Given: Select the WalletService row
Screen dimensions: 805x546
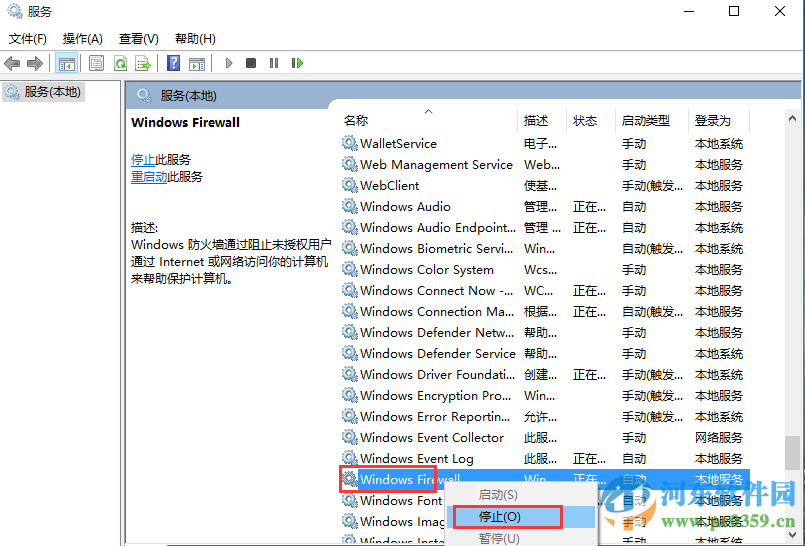Looking at the screenshot, I should click(544, 144).
